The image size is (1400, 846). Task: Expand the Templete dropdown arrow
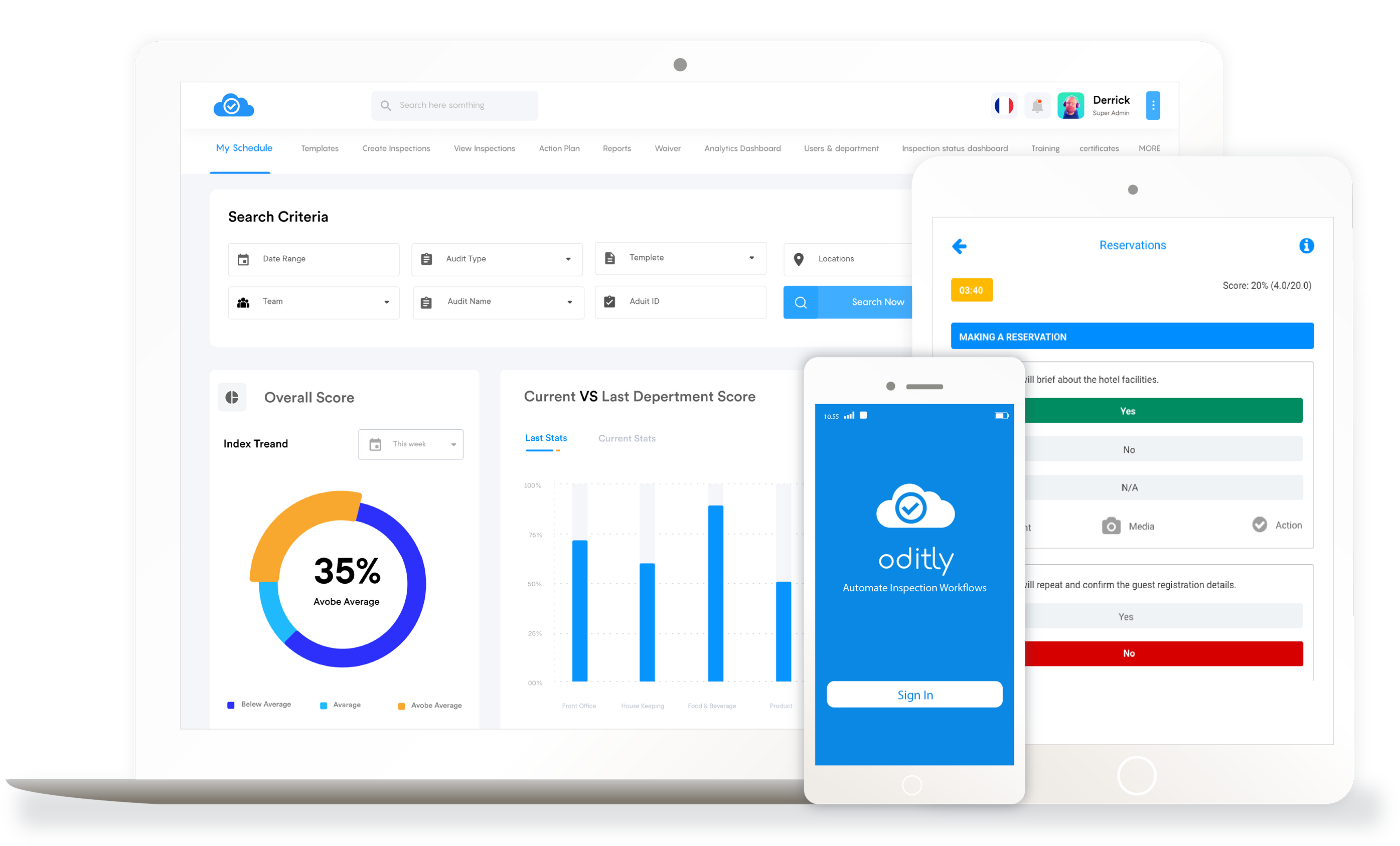click(x=752, y=258)
